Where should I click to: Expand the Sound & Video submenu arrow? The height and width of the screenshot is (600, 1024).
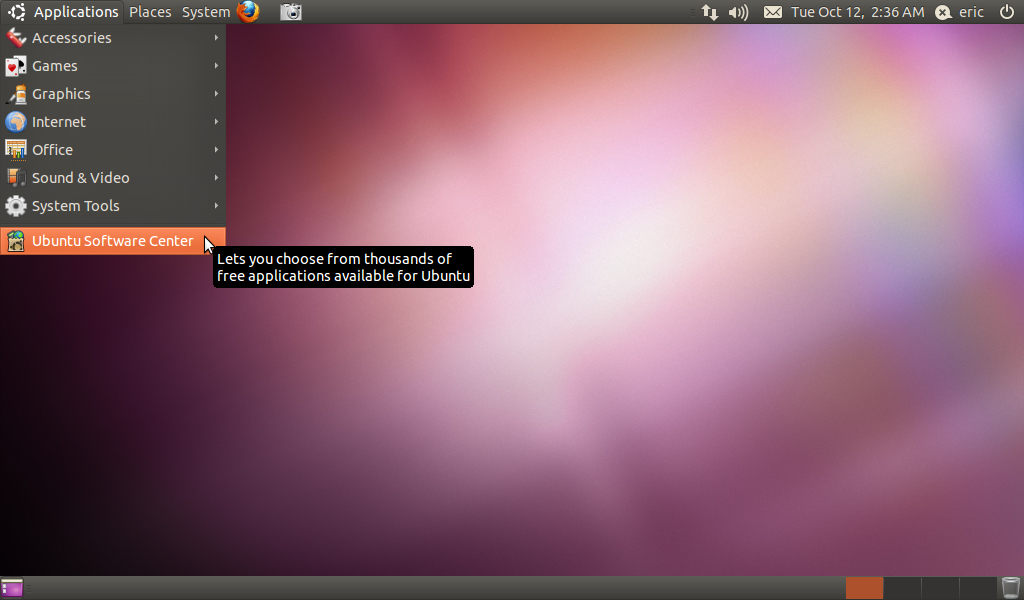(x=216, y=178)
